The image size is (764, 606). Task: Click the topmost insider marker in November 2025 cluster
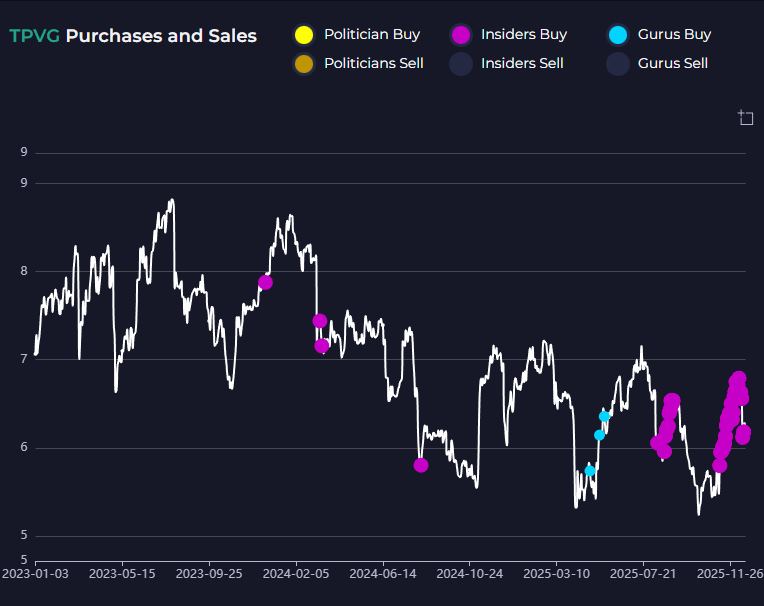tap(739, 378)
